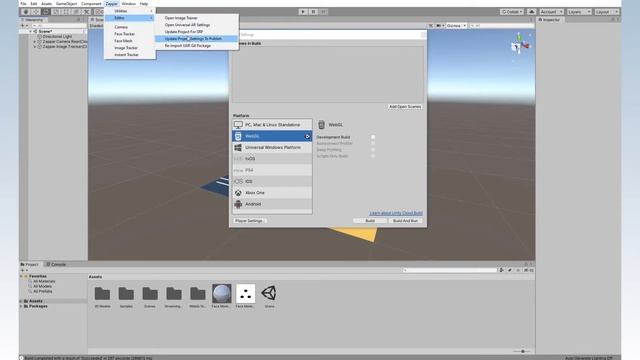Open the Account dropdown
The image size is (640, 360).
[x=551, y=12]
